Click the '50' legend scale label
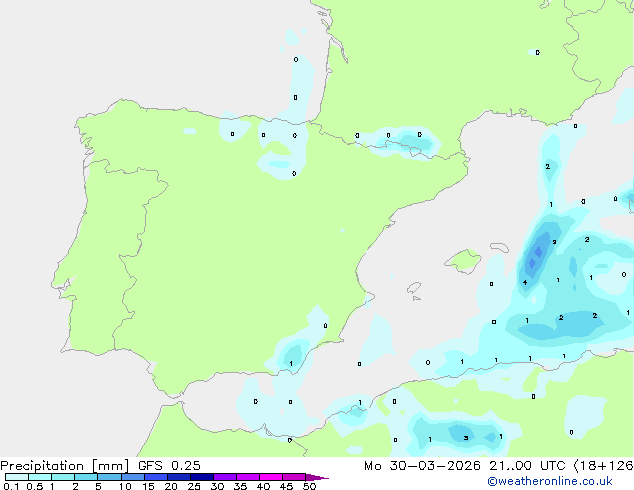634x490 pixels. pos(309,486)
